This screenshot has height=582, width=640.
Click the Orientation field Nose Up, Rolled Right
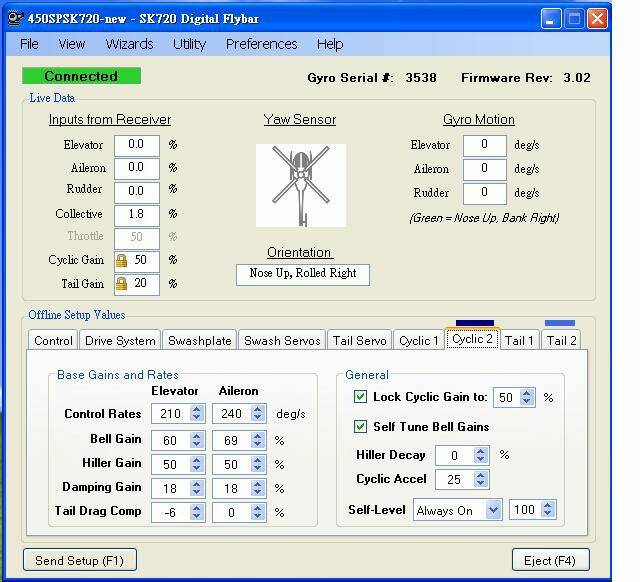(303, 275)
